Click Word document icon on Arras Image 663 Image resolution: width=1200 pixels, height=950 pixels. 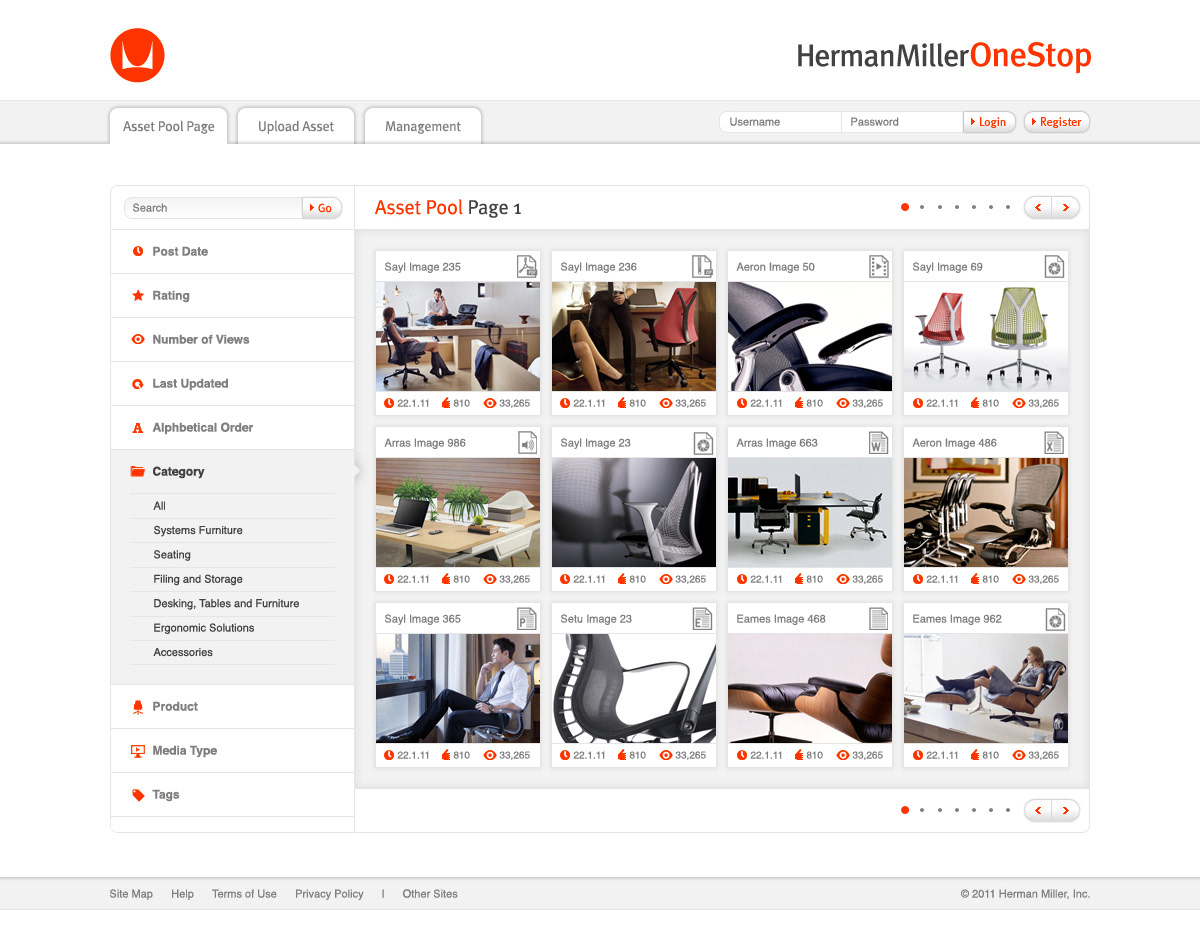879,442
